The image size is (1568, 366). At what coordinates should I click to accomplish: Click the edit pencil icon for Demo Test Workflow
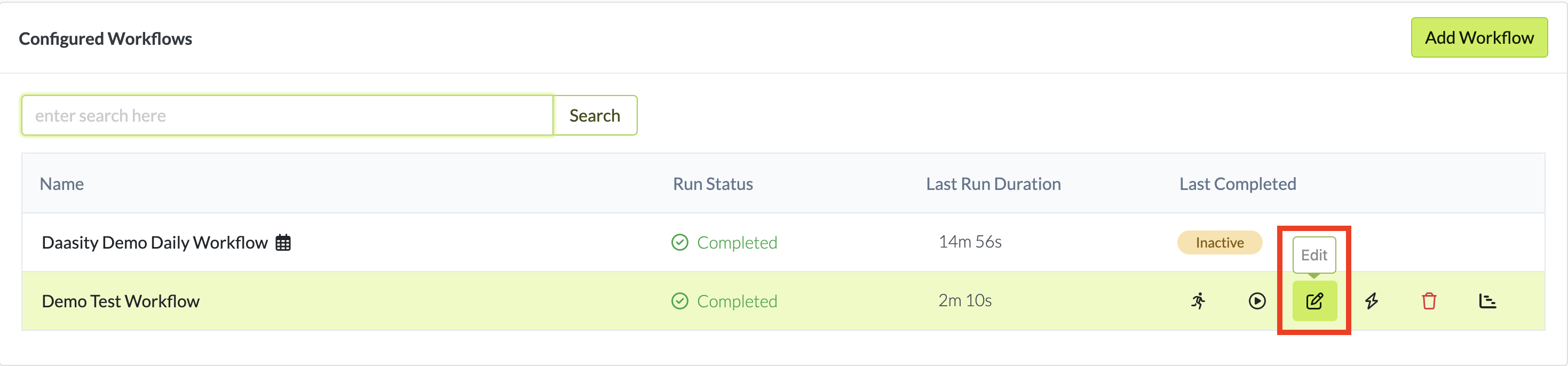click(1314, 301)
